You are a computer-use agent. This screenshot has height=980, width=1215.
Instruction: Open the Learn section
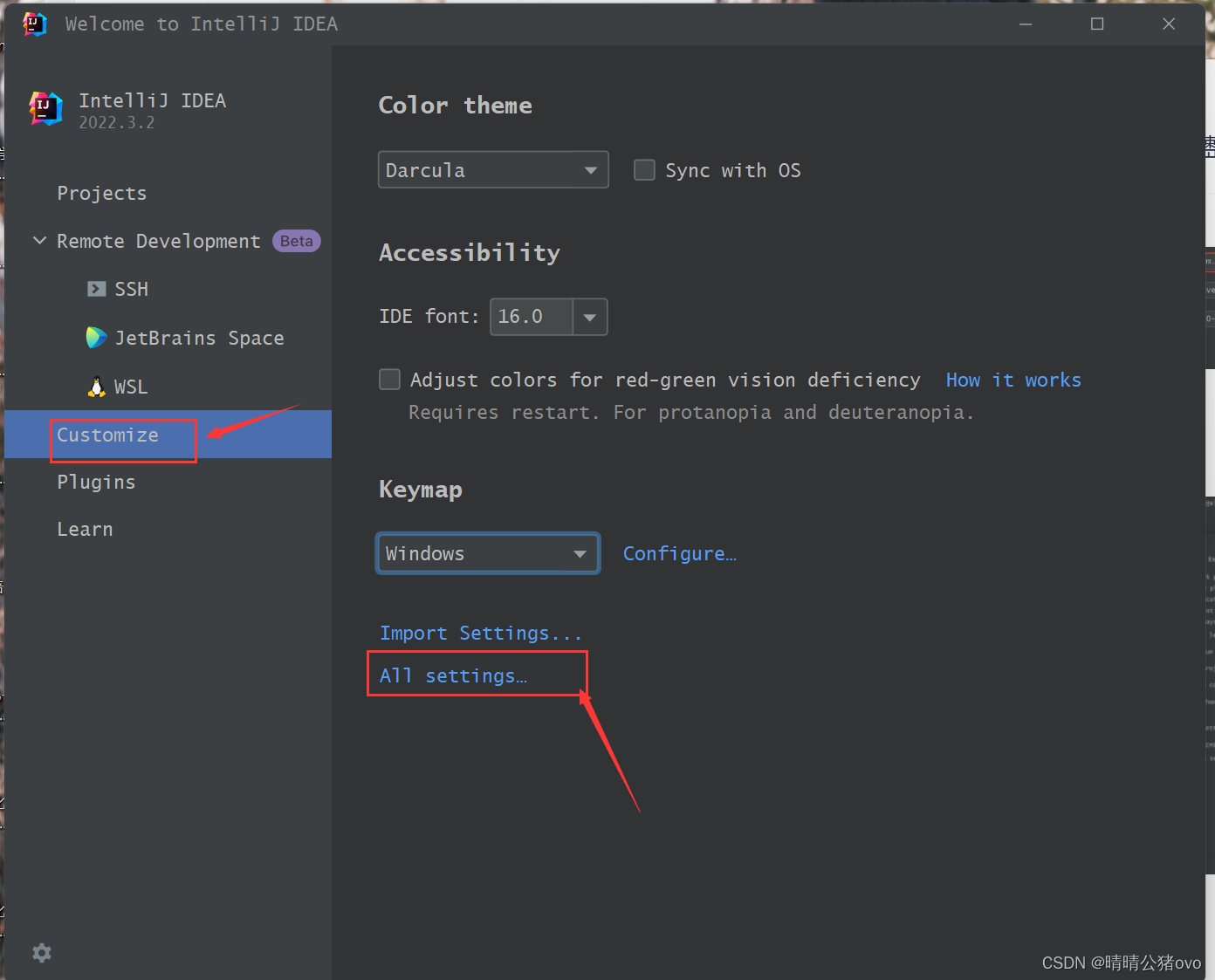click(x=85, y=529)
